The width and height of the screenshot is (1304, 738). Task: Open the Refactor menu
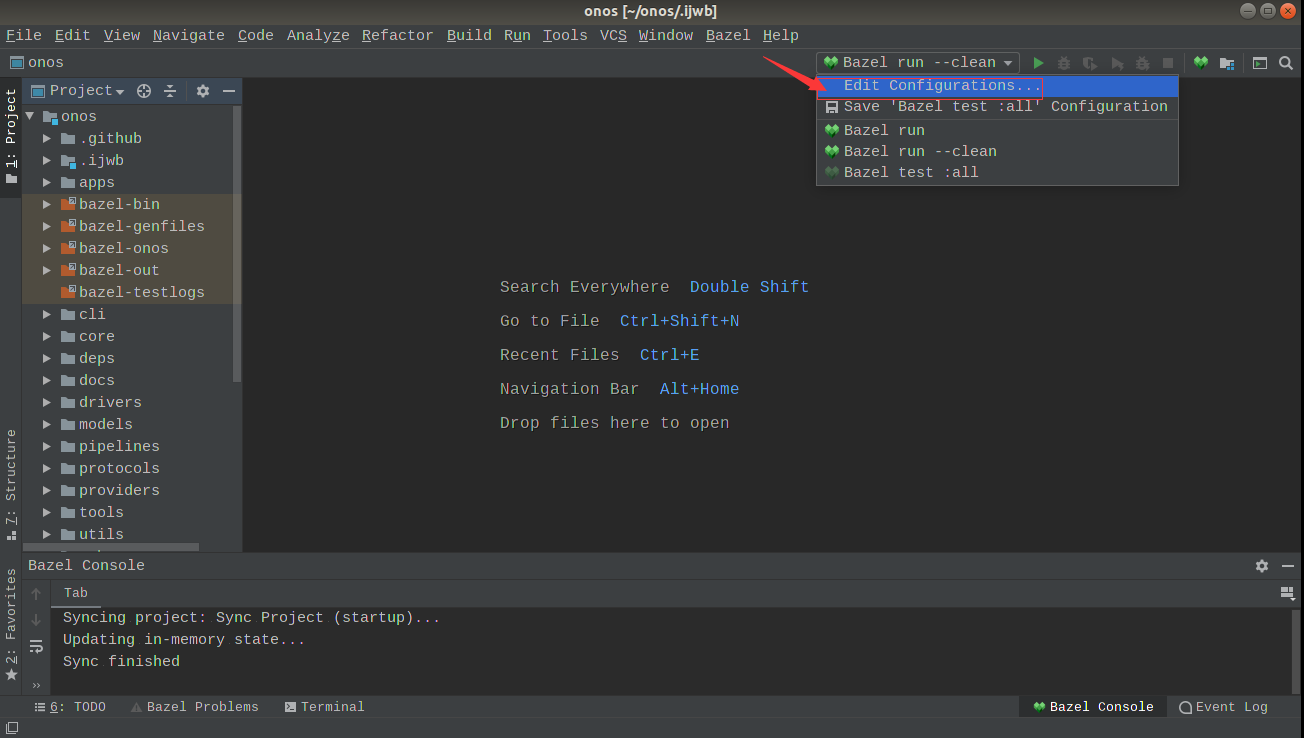pos(397,35)
